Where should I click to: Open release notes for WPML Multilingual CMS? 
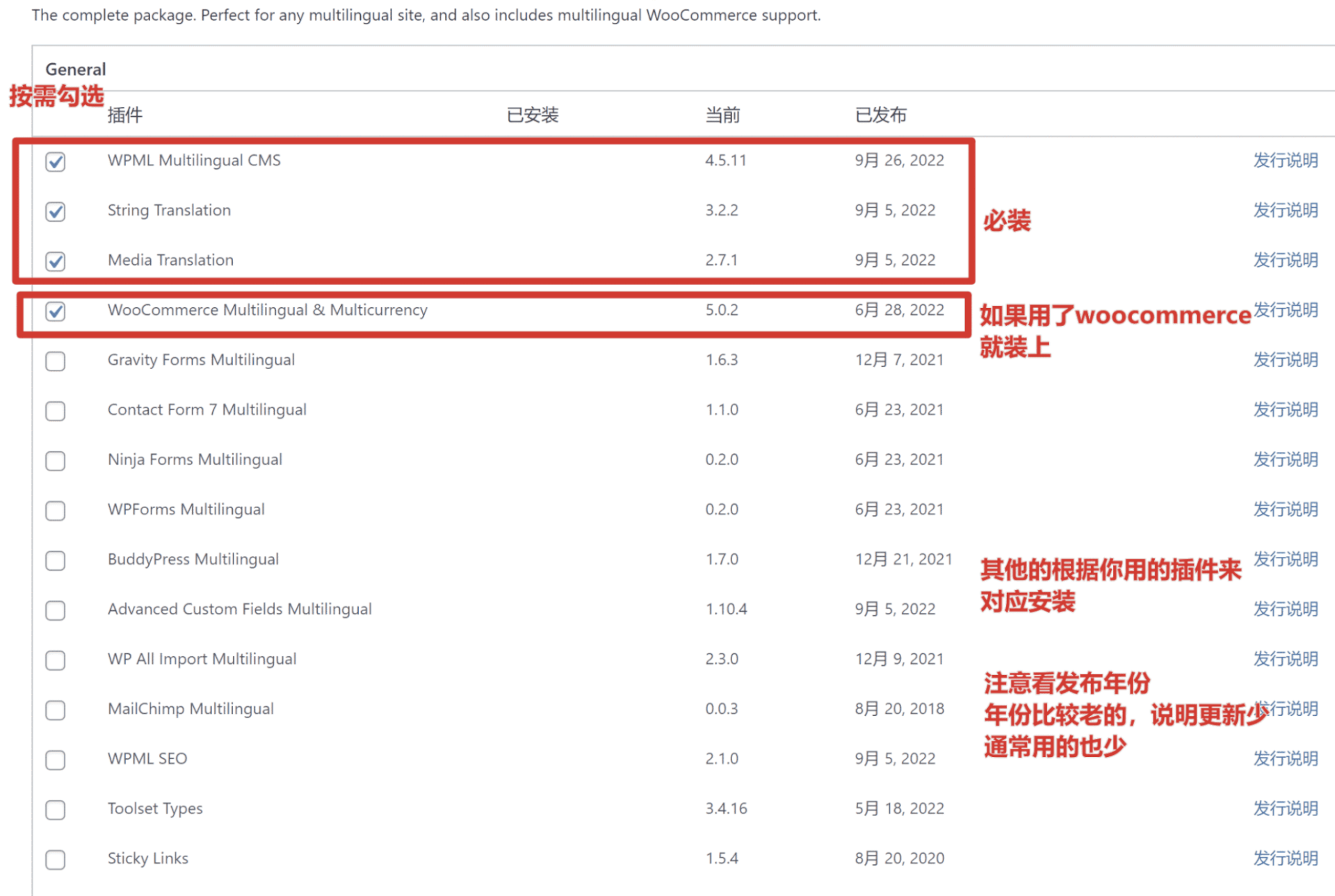pyautogui.click(x=1286, y=160)
